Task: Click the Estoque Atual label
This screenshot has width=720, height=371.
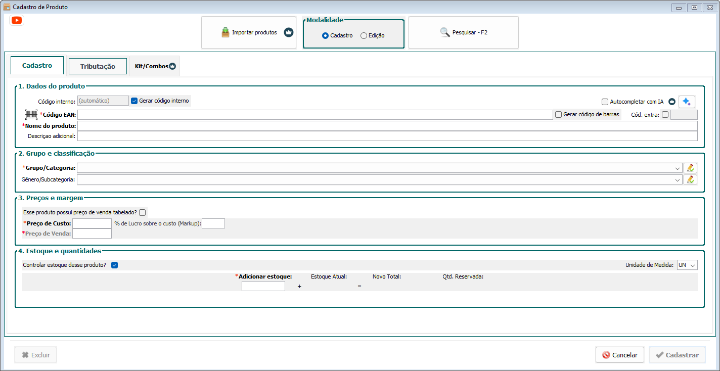Action: coord(329,277)
